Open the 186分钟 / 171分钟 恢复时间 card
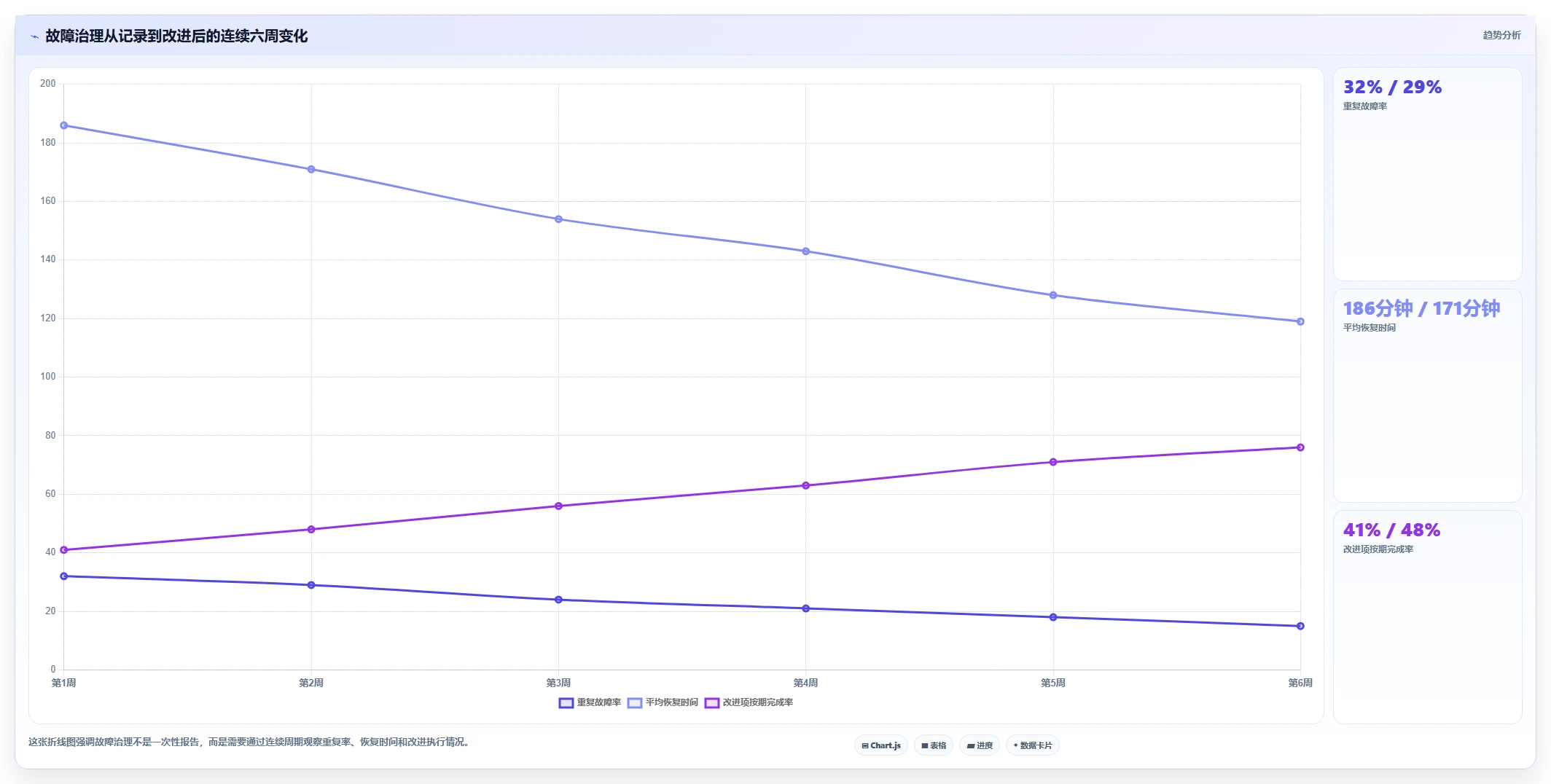The image size is (1551, 784). [1427, 396]
